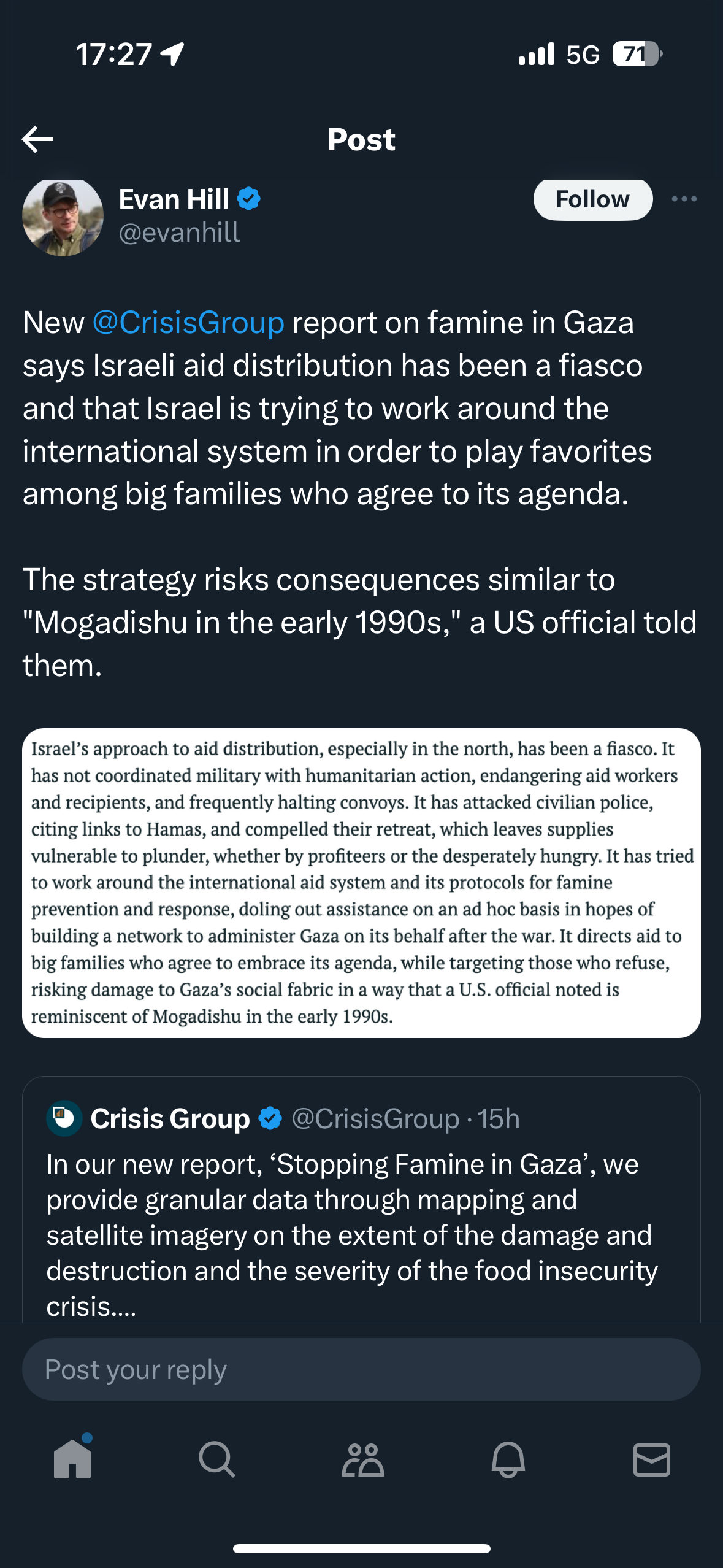Tap the @CrisisGroup handle in quoted post
The width and height of the screenshot is (723, 1568).
(x=375, y=1119)
